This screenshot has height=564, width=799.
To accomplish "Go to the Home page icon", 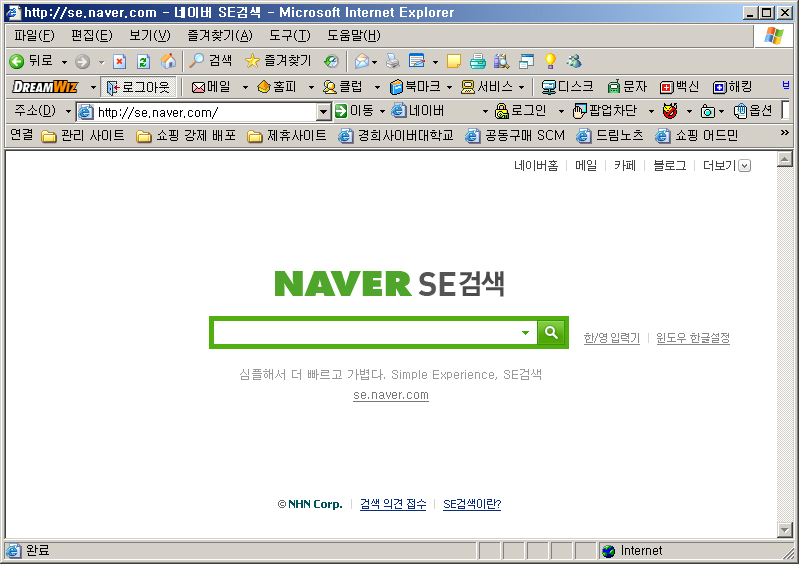I will pos(168,62).
